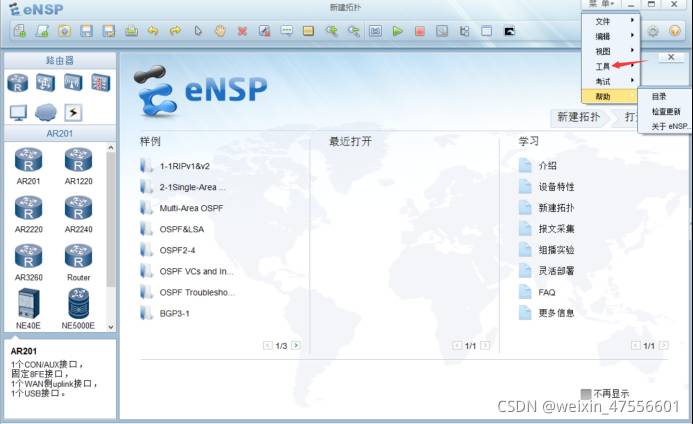
Task: Click the red X Delete icon
Action: pyautogui.click(x=242, y=31)
